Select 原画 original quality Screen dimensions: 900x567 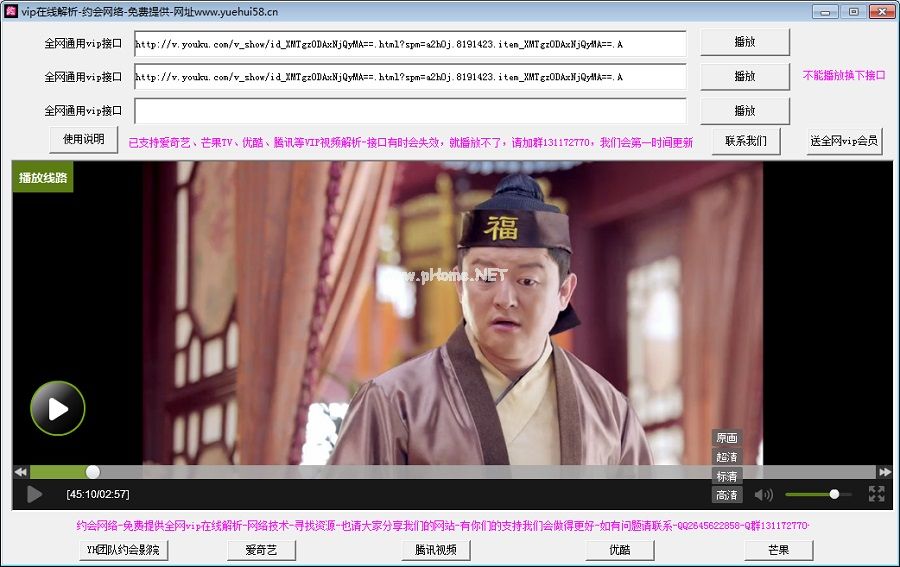tap(727, 438)
